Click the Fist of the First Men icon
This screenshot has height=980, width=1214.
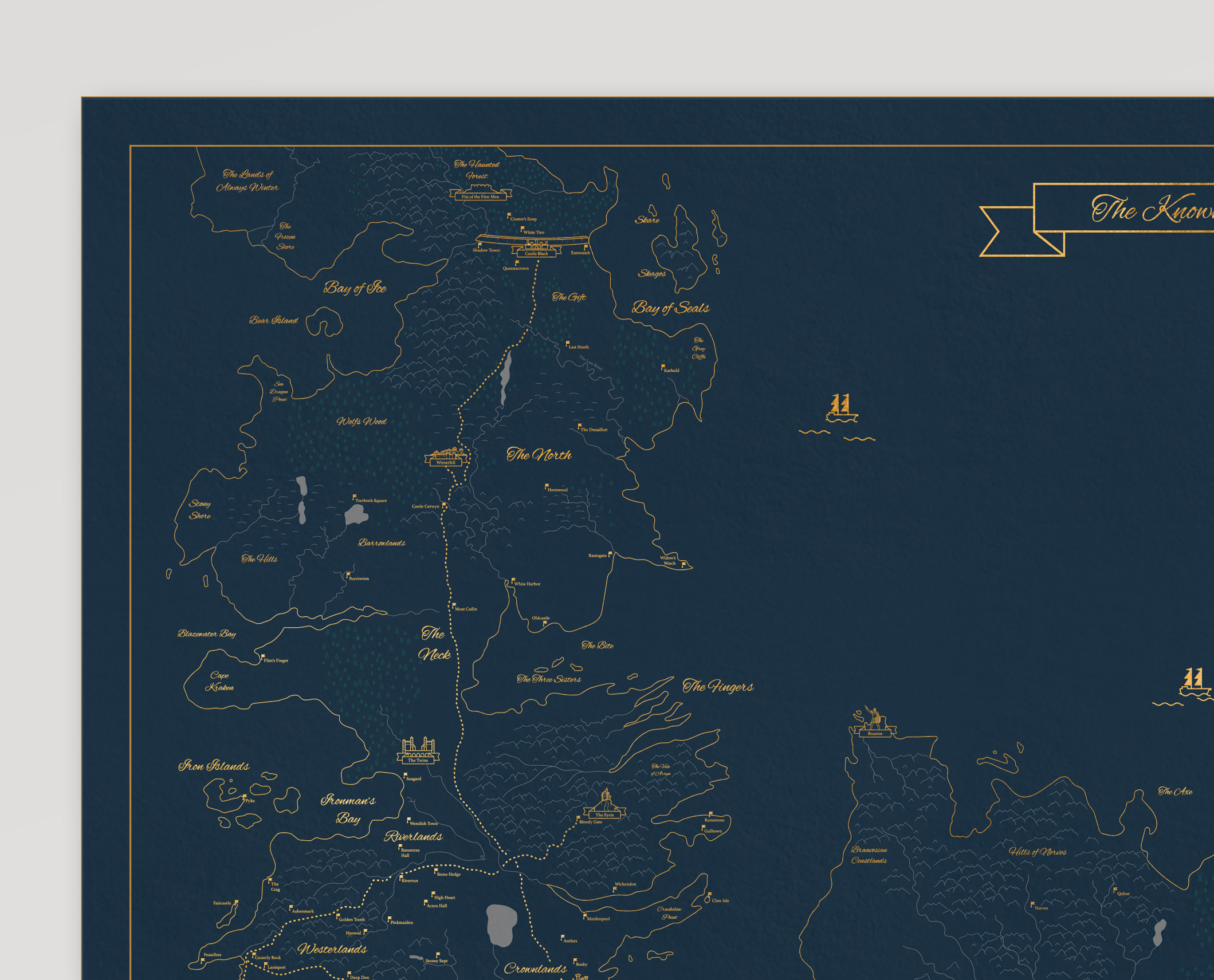point(480,192)
